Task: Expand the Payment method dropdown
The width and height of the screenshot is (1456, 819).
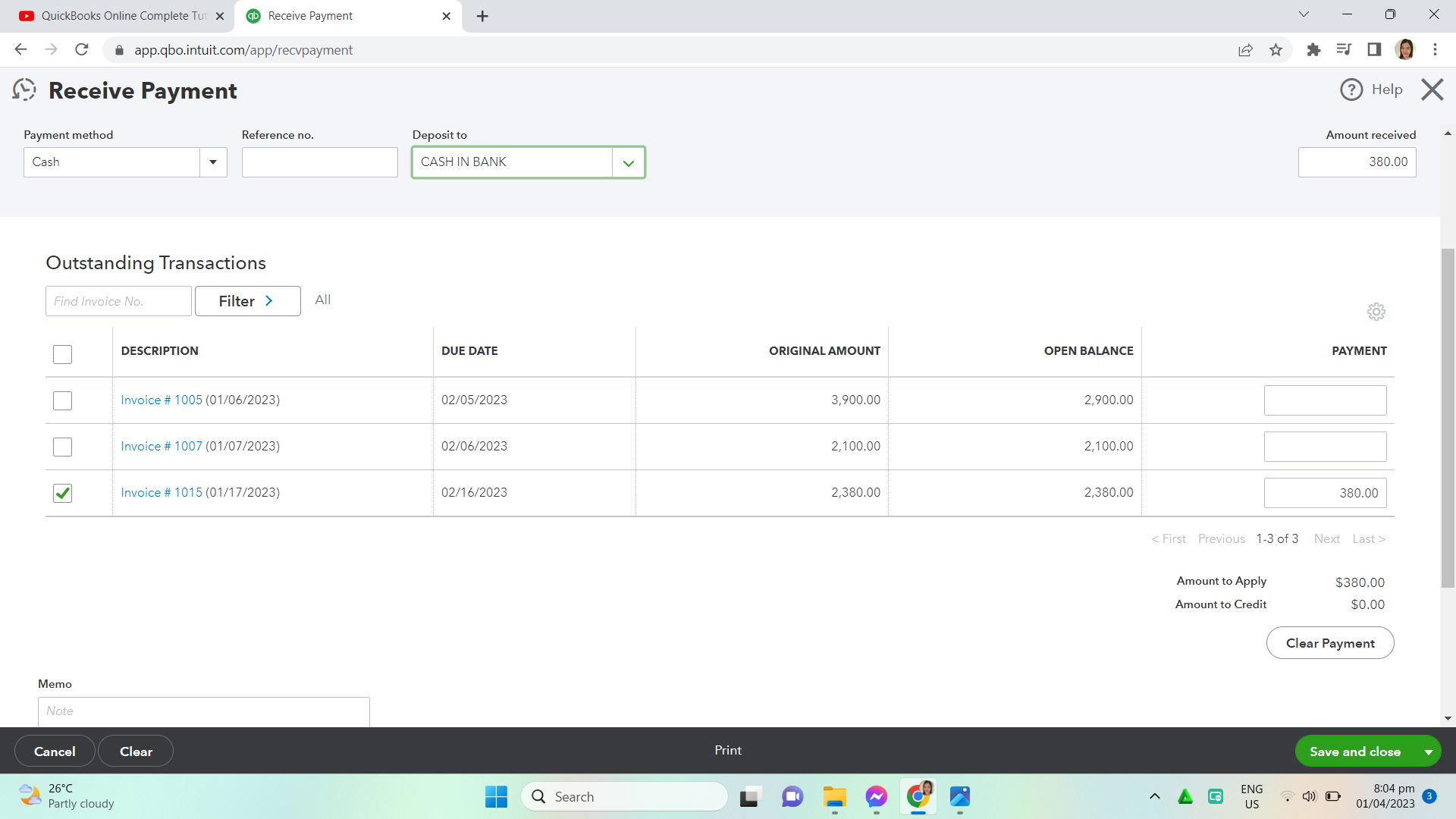Action: coord(213,162)
